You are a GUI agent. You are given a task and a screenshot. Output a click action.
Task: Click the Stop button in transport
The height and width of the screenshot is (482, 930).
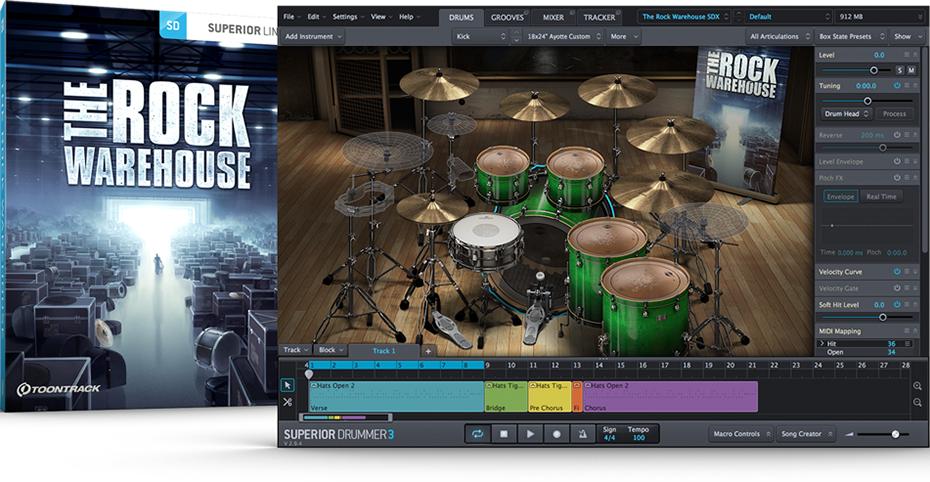(x=504, y=434)
